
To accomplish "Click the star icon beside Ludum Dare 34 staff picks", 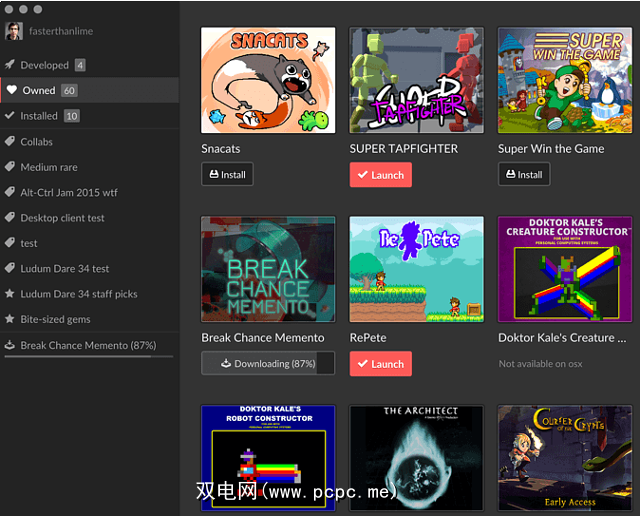I will pyautogui.click(x=10, y=293).
